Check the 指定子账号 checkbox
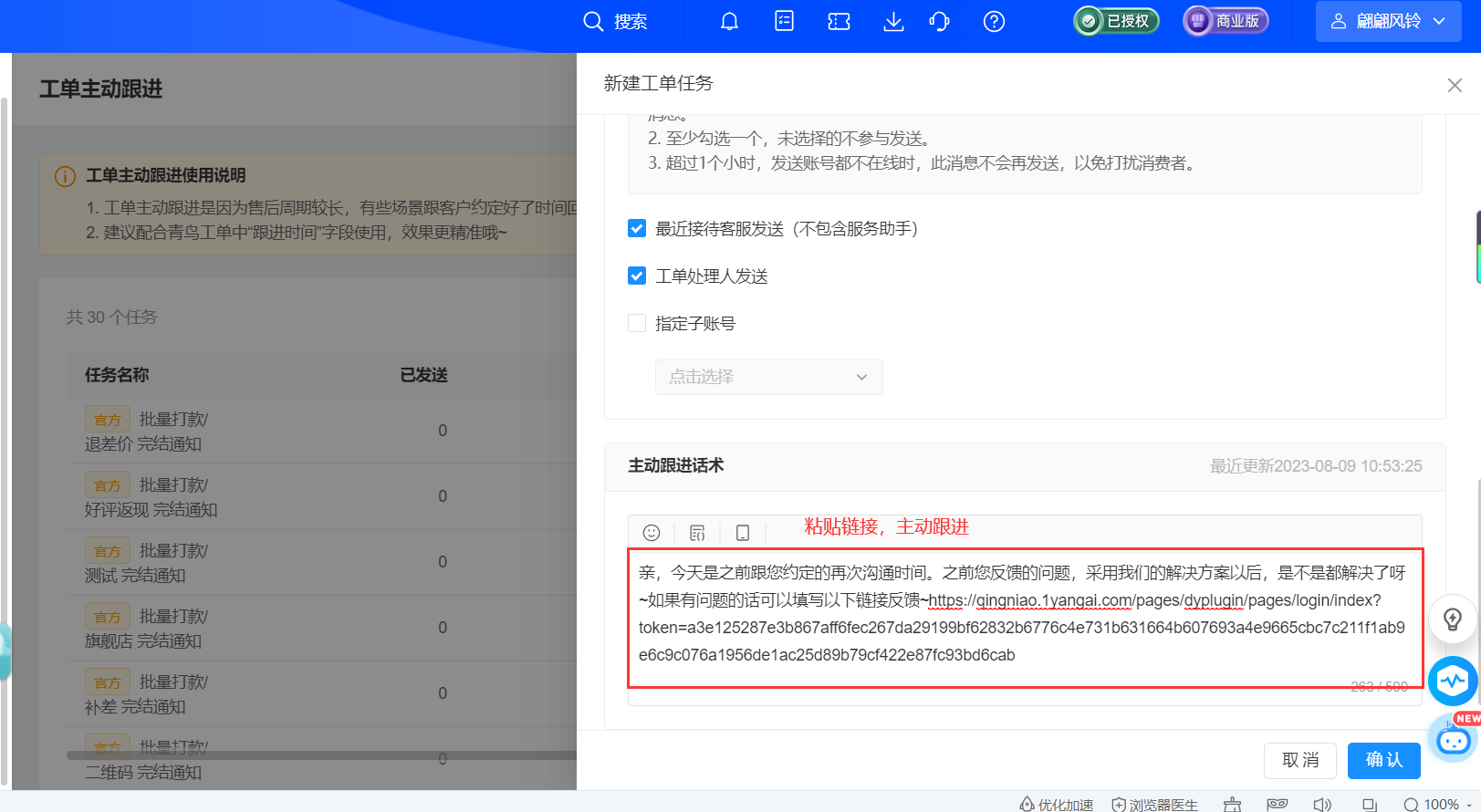This screenshot has width=1481, height=812. point(637,323)
